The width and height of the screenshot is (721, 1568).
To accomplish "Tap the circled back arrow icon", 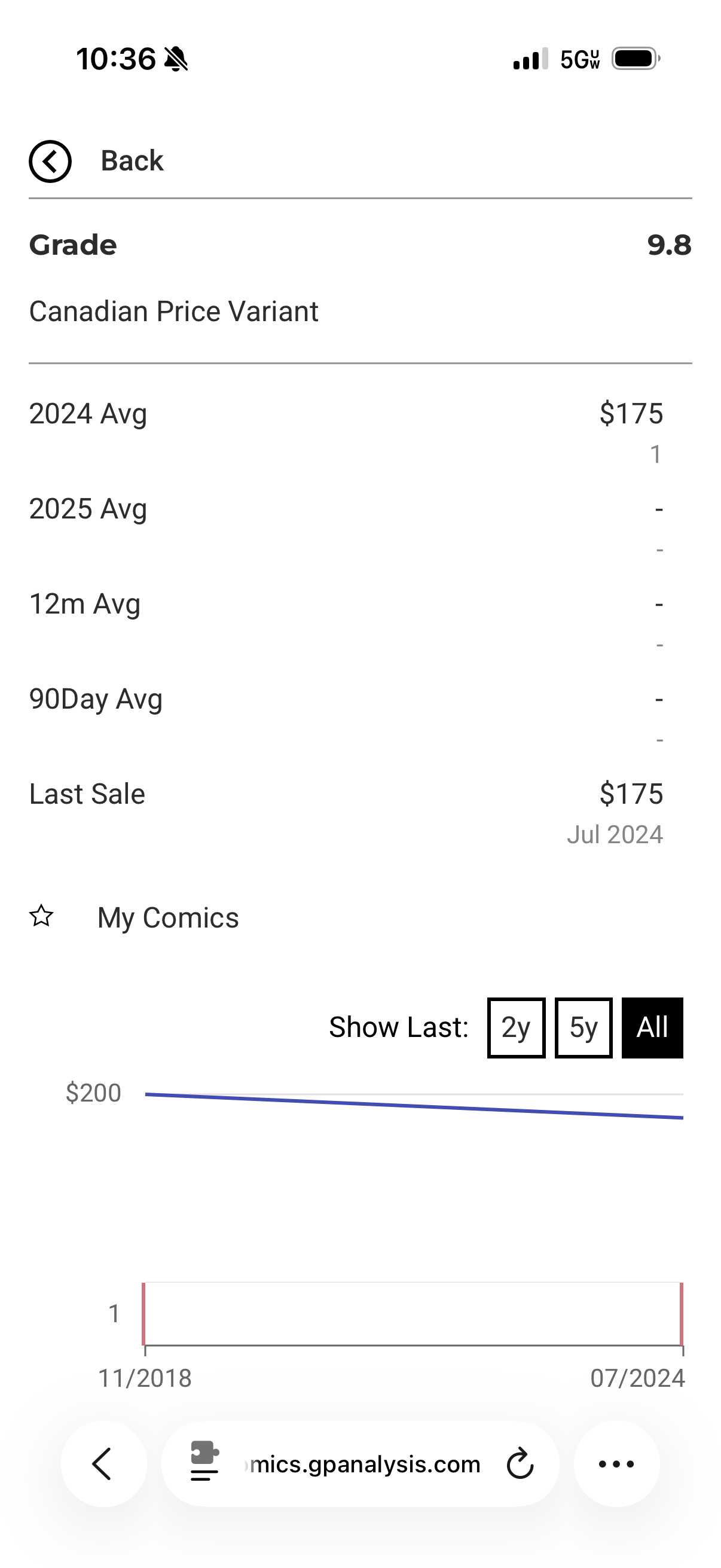I will click(50, 161).
